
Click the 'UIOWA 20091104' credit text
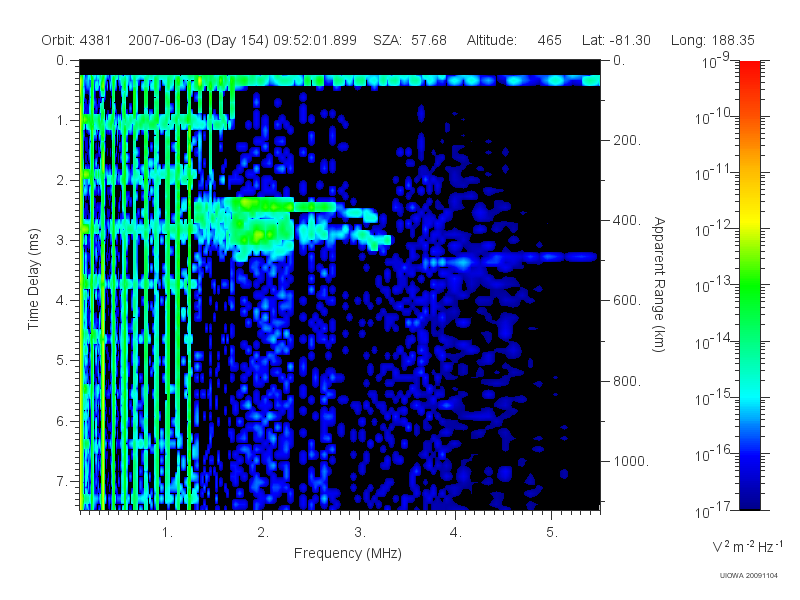pyautogui.click(x=748, y=576)
